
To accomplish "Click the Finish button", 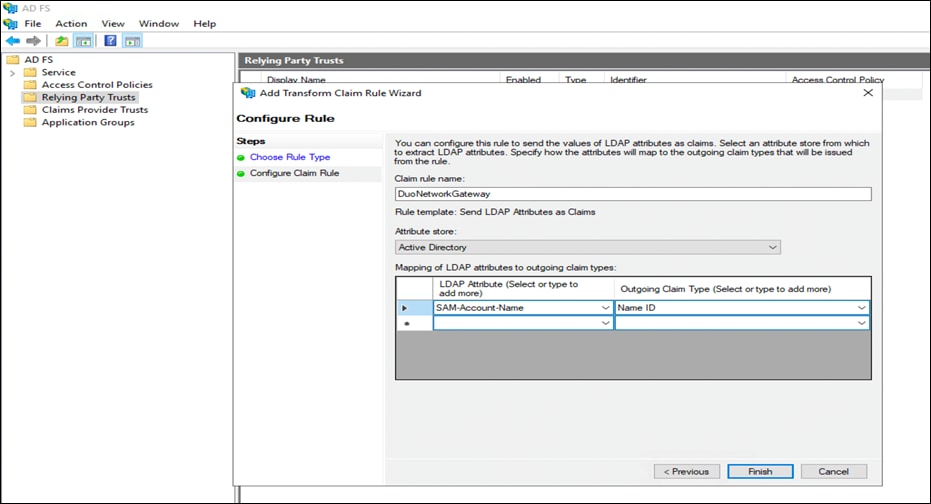I will [760, 471].
